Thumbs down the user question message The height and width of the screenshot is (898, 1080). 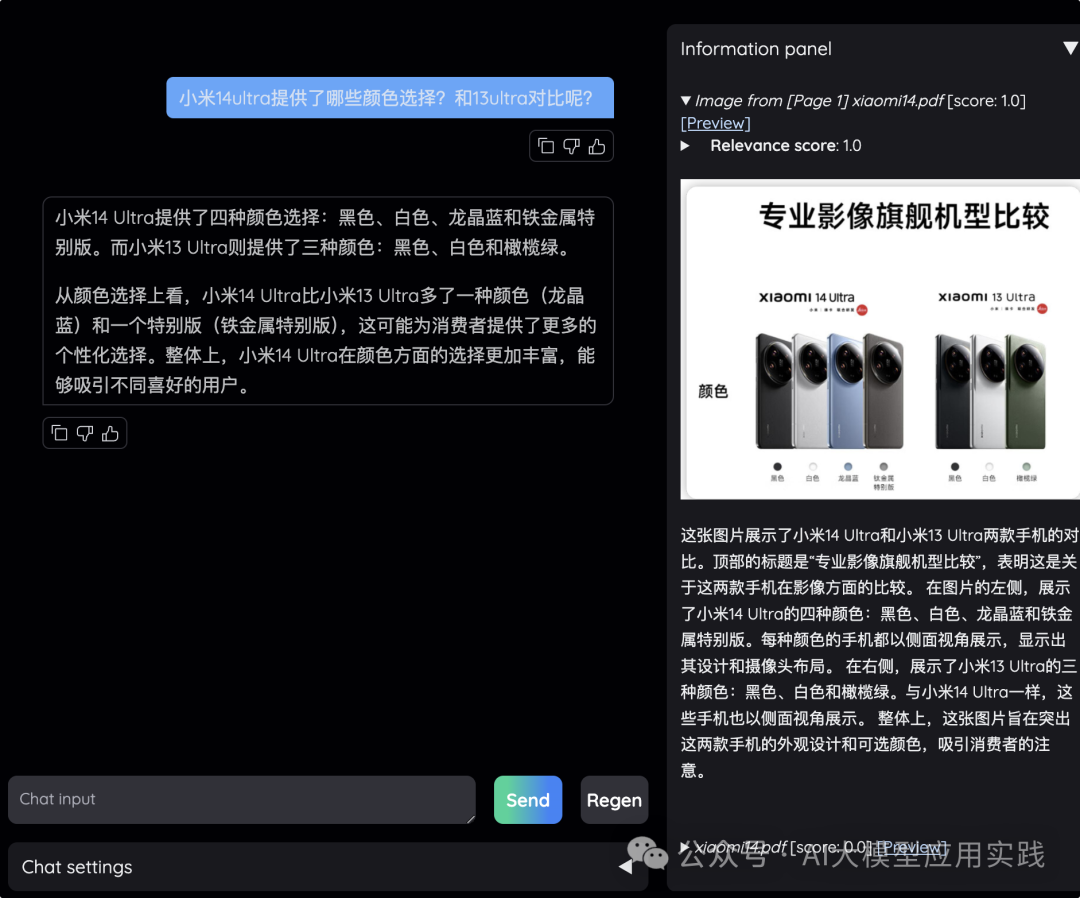click(572, 146)
